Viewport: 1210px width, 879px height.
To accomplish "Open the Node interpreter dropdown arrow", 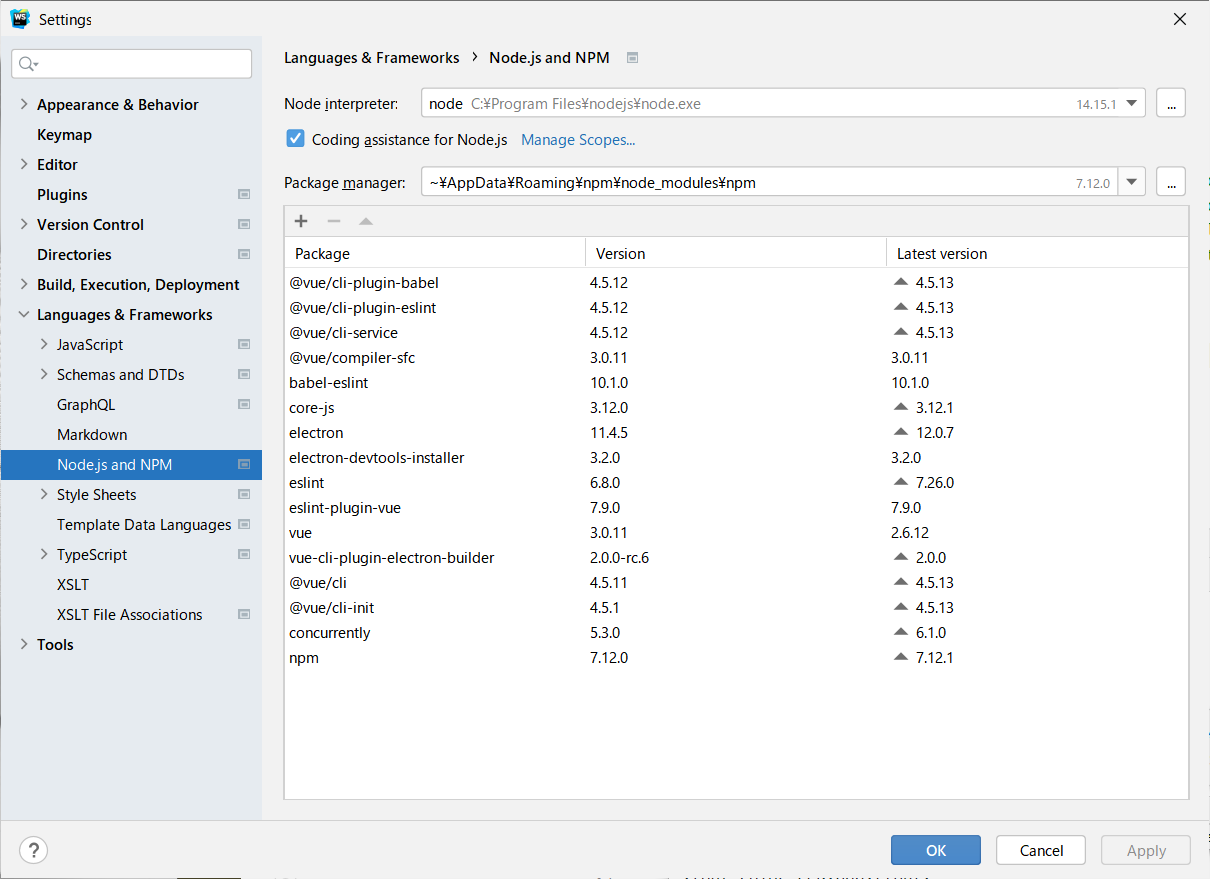I will point(1132,103).
